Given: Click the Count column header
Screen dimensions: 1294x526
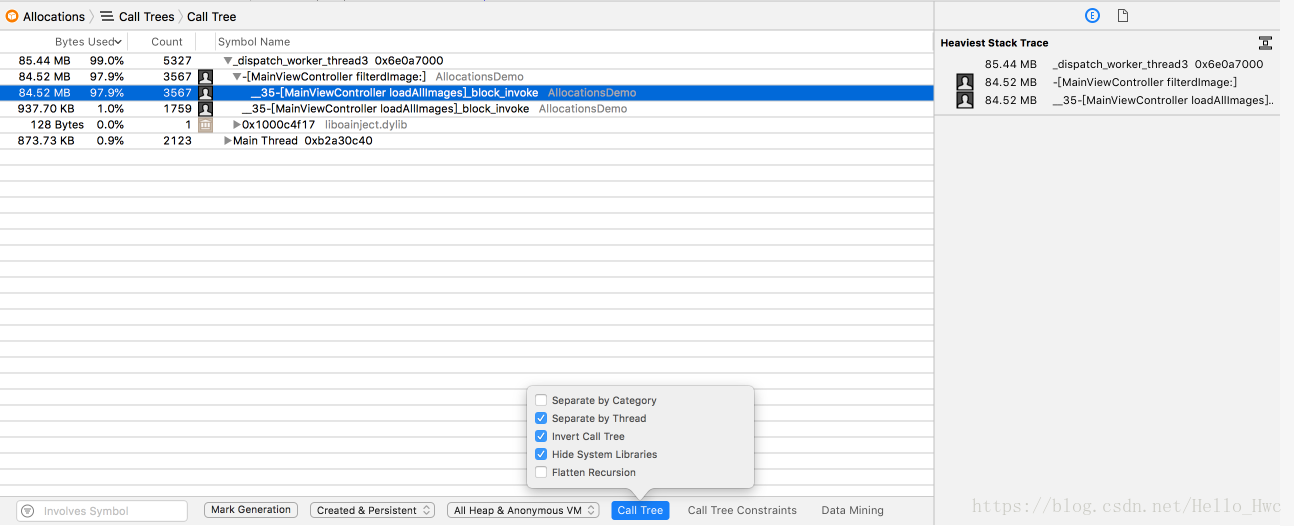Looking at the screenshot, I should point(167,42).
